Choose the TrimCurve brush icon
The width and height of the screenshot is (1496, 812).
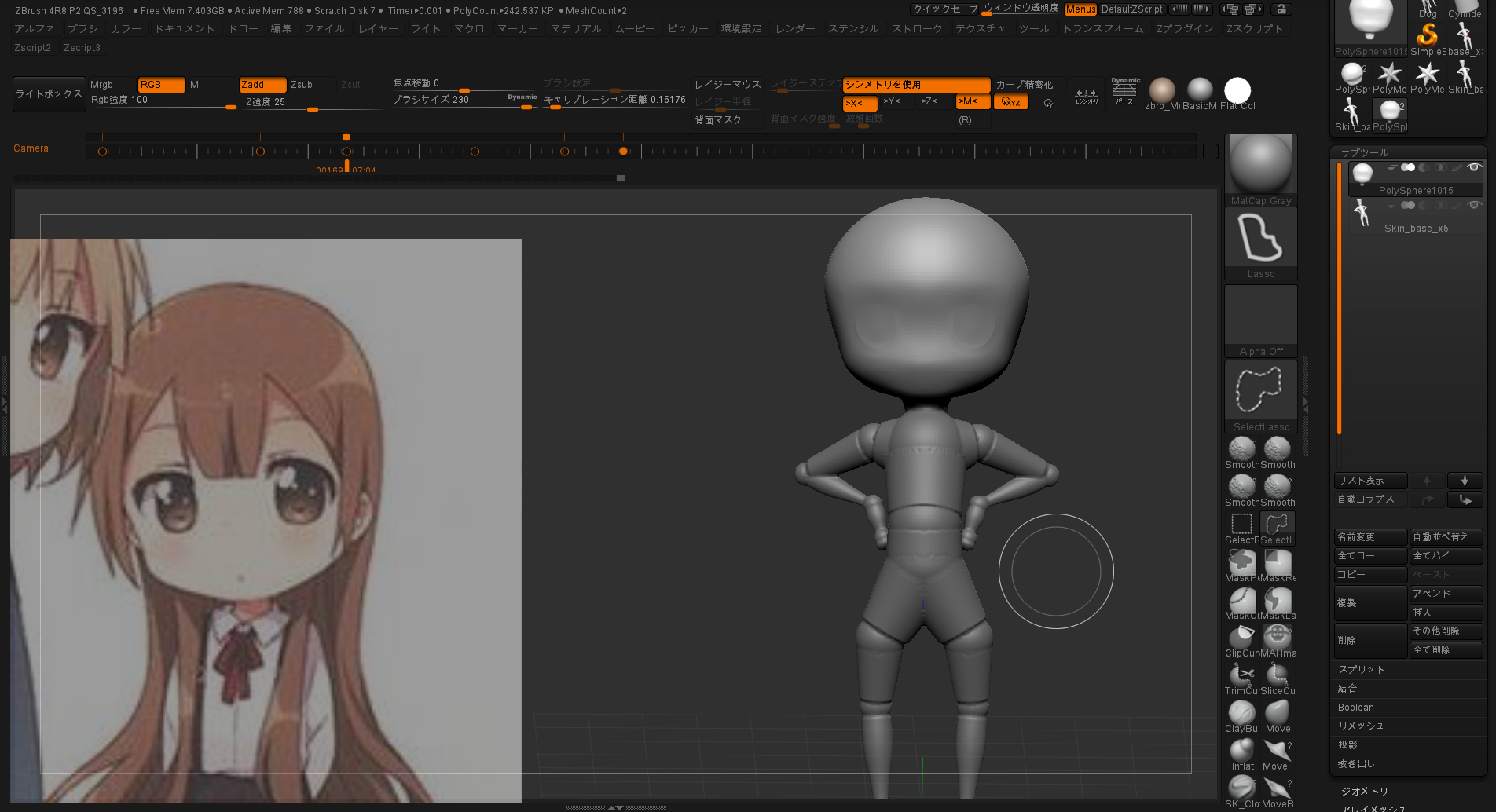tap(1241, 675)
